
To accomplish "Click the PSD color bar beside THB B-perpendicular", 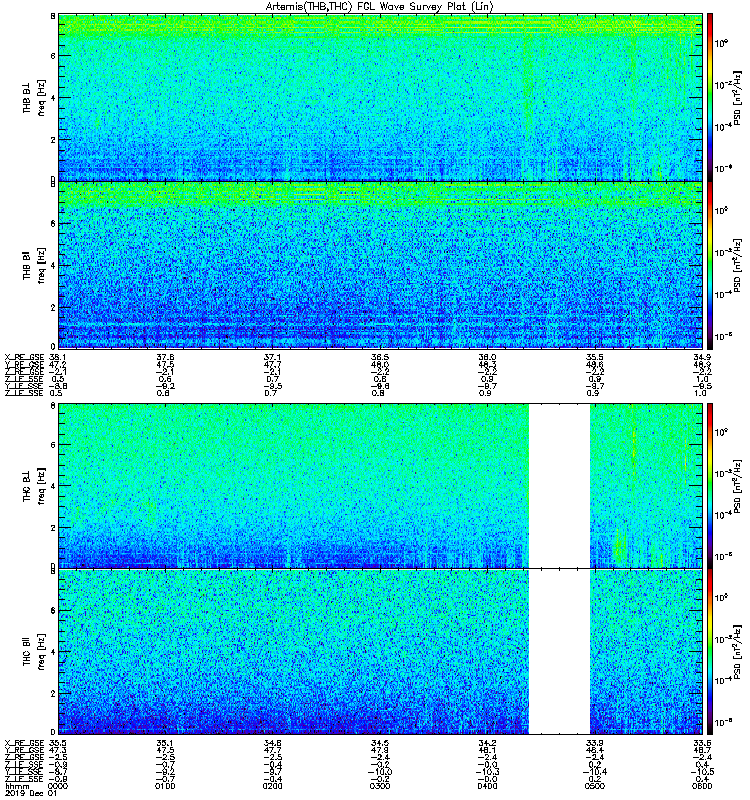I will click(710, 97).
